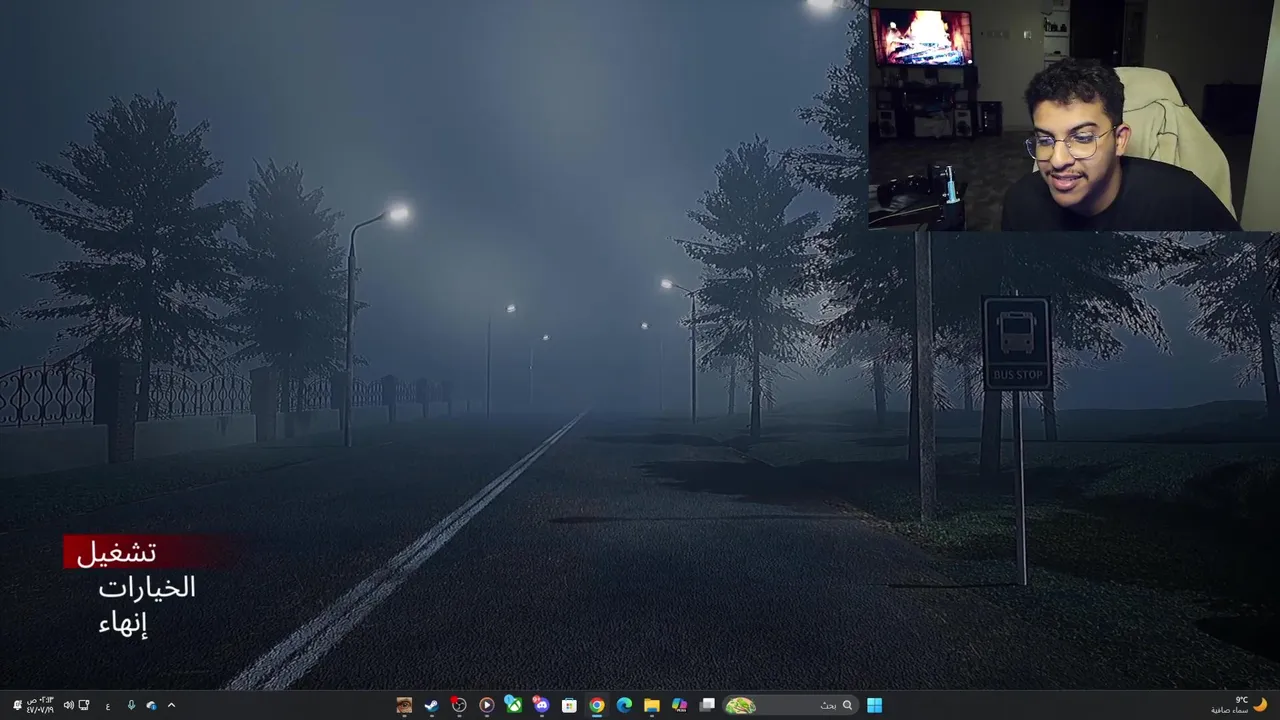1280x720 pixels.
Task: Choose إنهاء (Quit) in the game menu
Action: pos(123,624)
